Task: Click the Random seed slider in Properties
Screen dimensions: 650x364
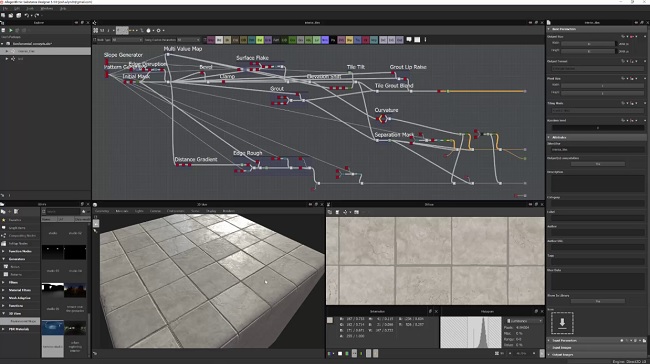Action: [598, 128]
